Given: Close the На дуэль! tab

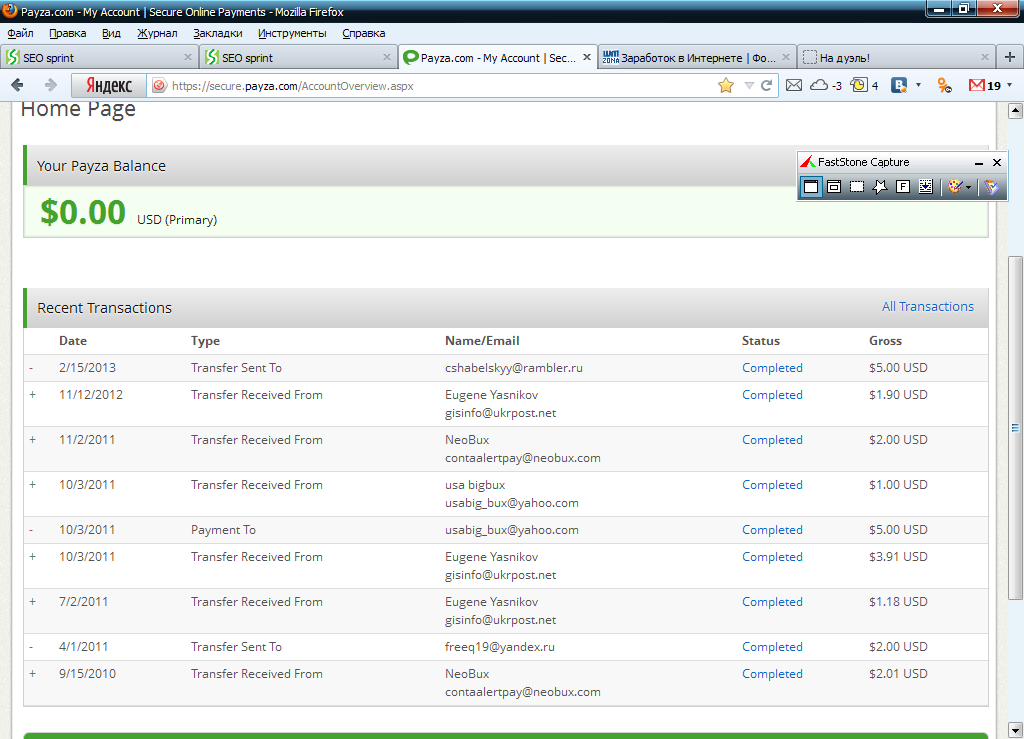Looking at the screenshot, I should click(x=985, y=57).
